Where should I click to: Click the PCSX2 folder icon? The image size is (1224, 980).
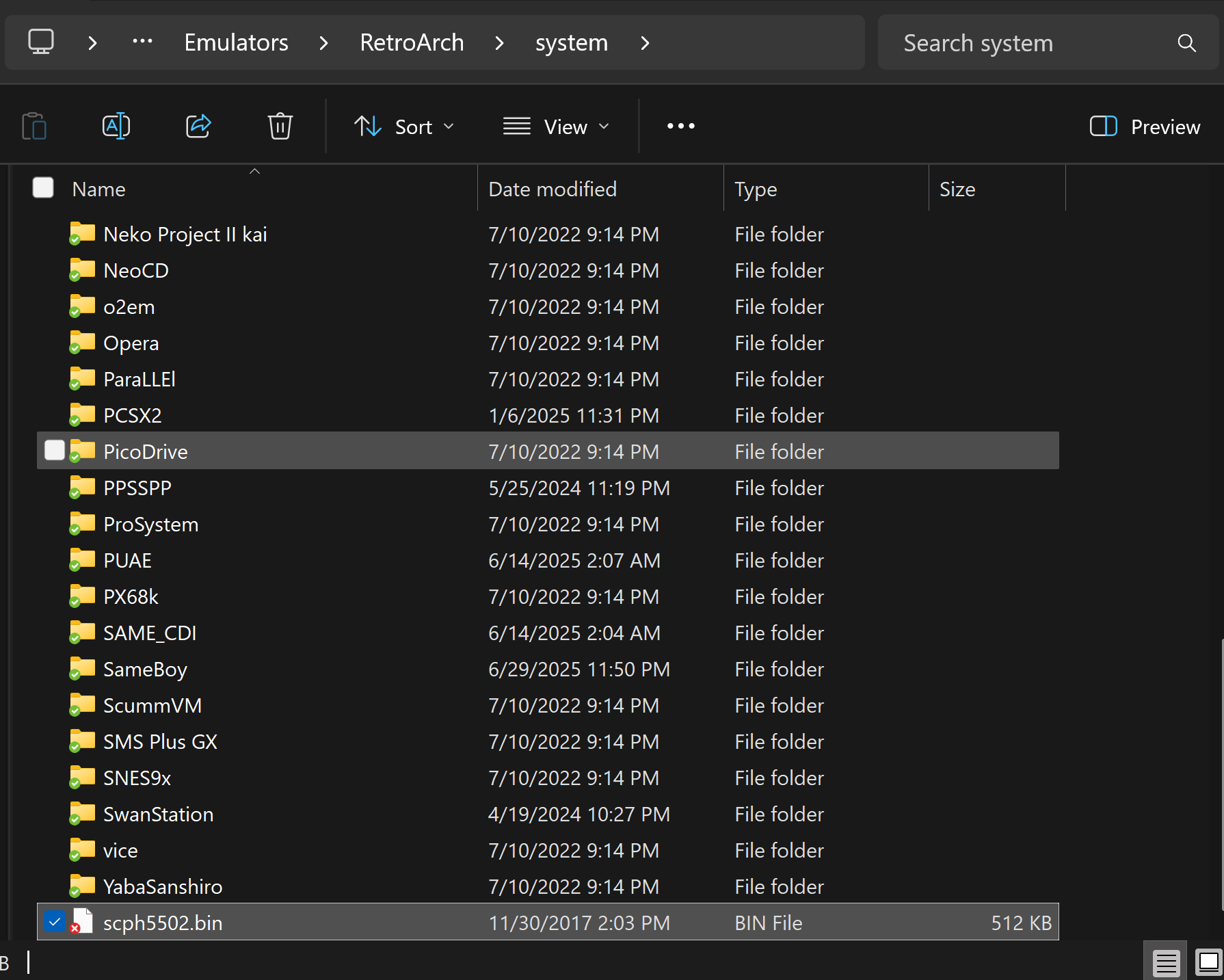pyautogui.click(x=83, y=414)
